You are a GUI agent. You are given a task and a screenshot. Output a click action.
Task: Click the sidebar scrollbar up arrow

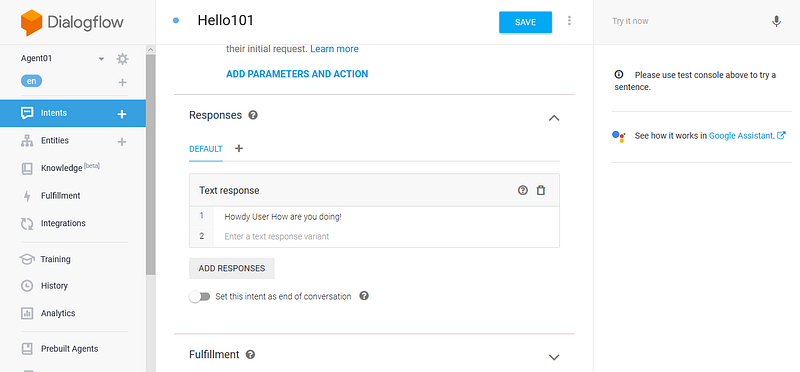click(x=151, y=49)
